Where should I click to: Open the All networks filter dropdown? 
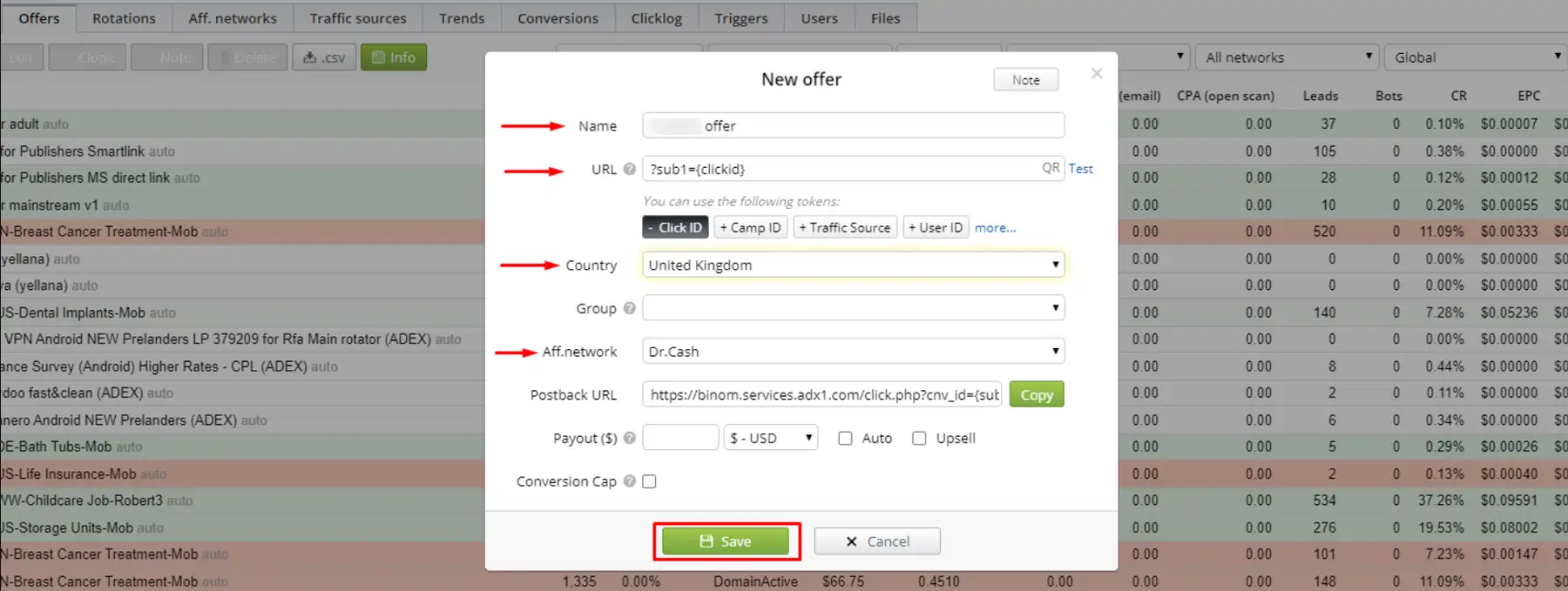1288,57
